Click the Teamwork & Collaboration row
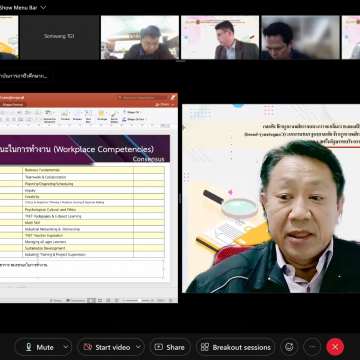The image size is (360, 360). pos(82,177)
